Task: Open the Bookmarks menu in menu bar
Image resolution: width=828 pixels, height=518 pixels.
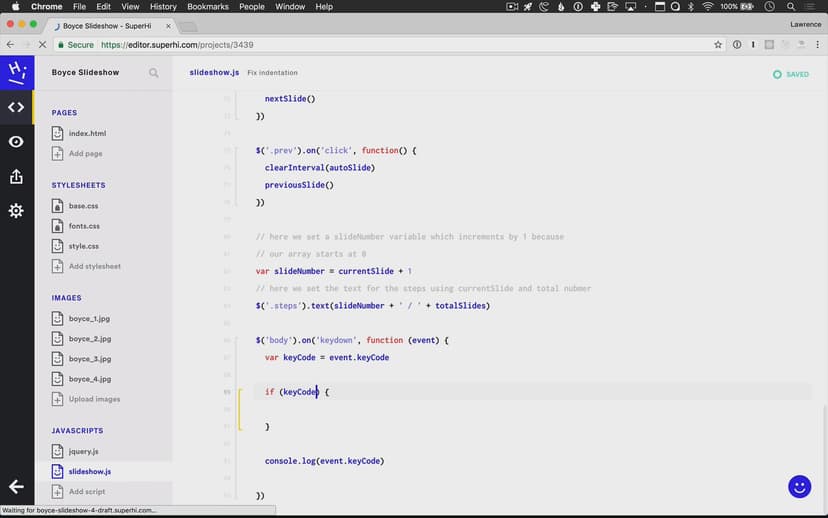Action: (208, 7)
